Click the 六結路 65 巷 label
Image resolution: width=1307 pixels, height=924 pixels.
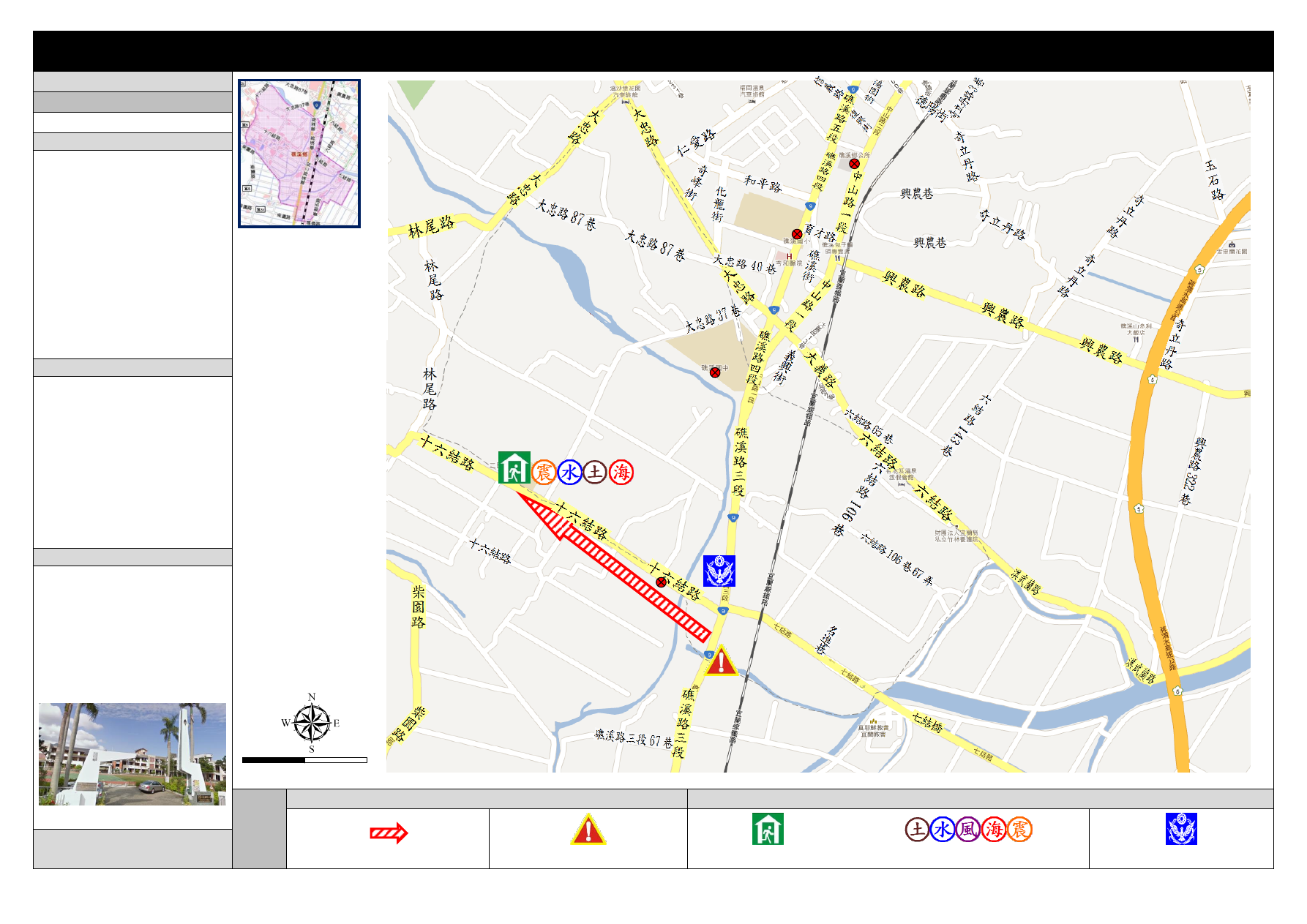pos(869,426)
